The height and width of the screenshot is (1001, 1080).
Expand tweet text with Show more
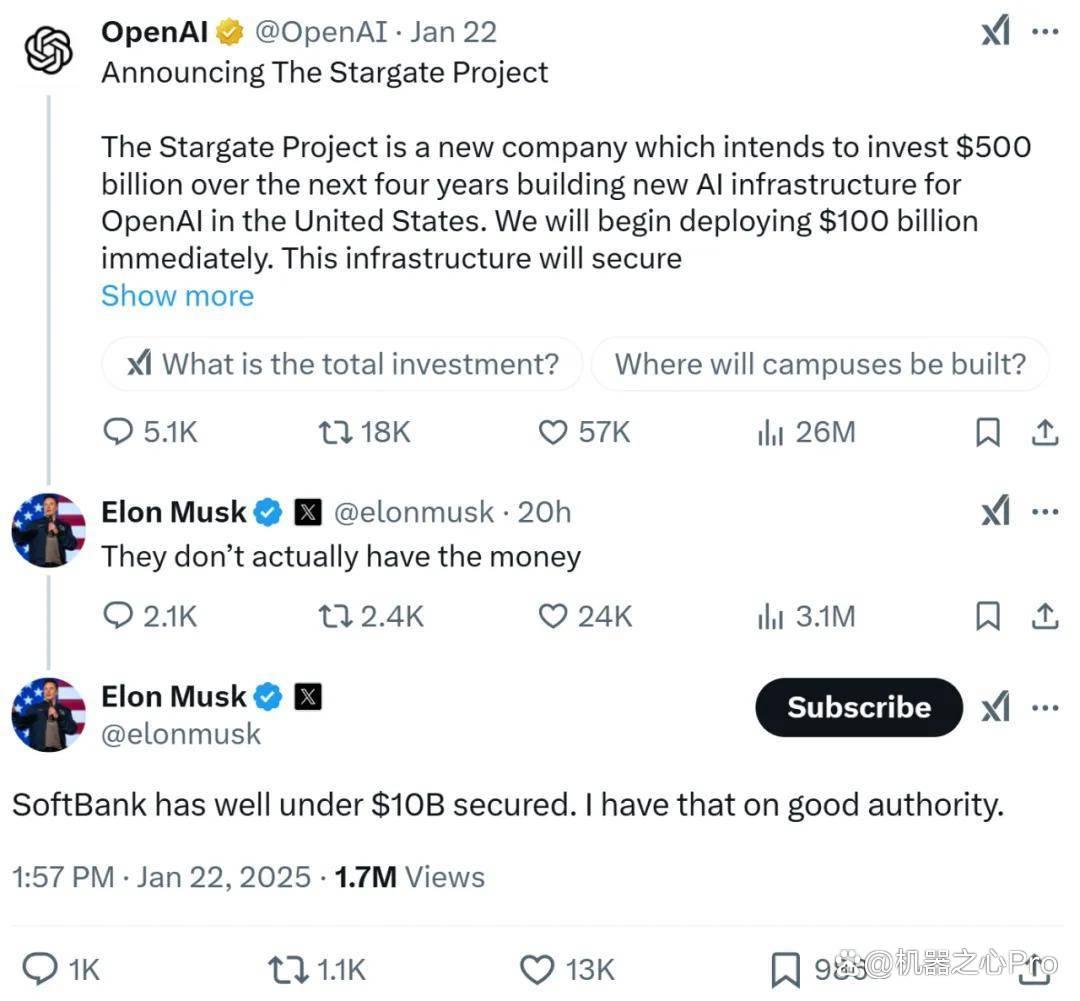(x=178, y=296)
